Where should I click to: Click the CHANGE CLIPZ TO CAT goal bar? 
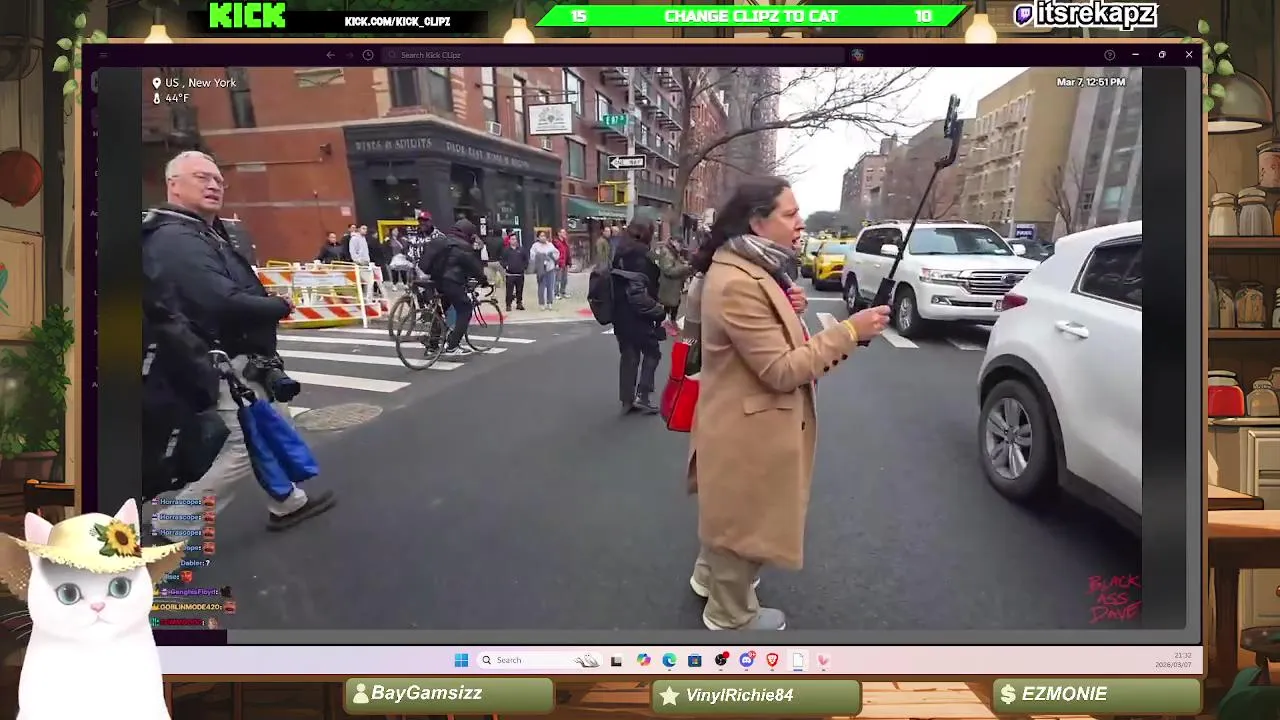click(752, 16)
